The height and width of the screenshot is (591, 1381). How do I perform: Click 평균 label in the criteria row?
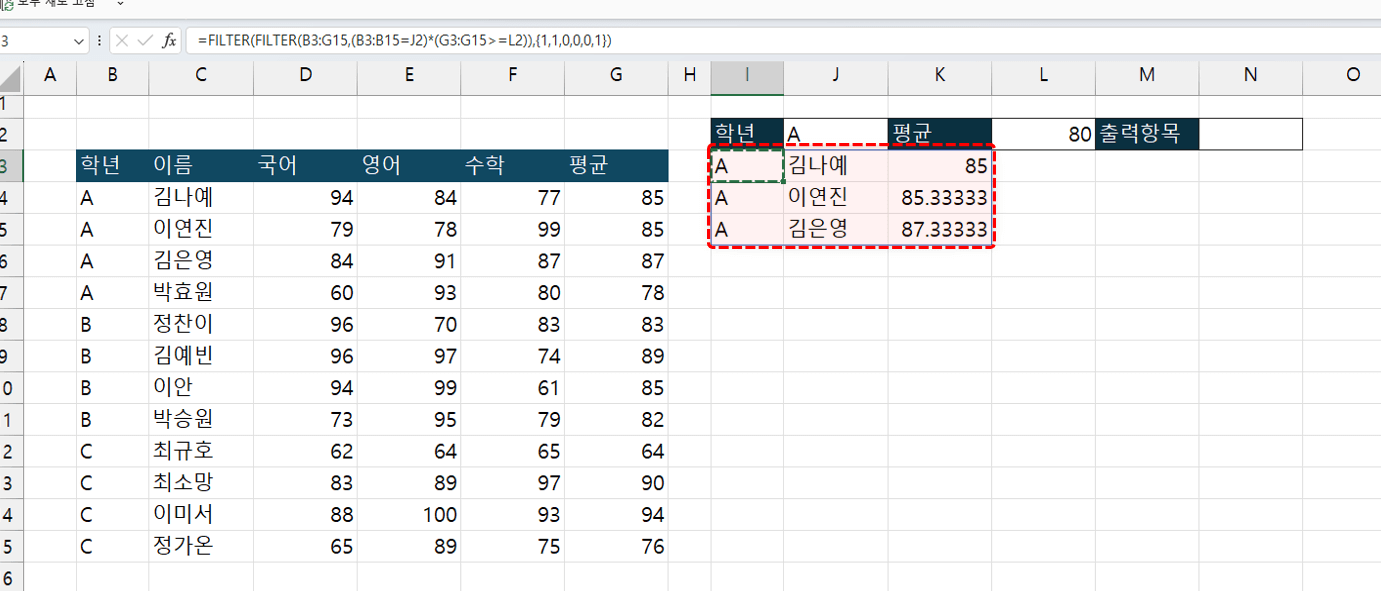[x=940, y=134]
